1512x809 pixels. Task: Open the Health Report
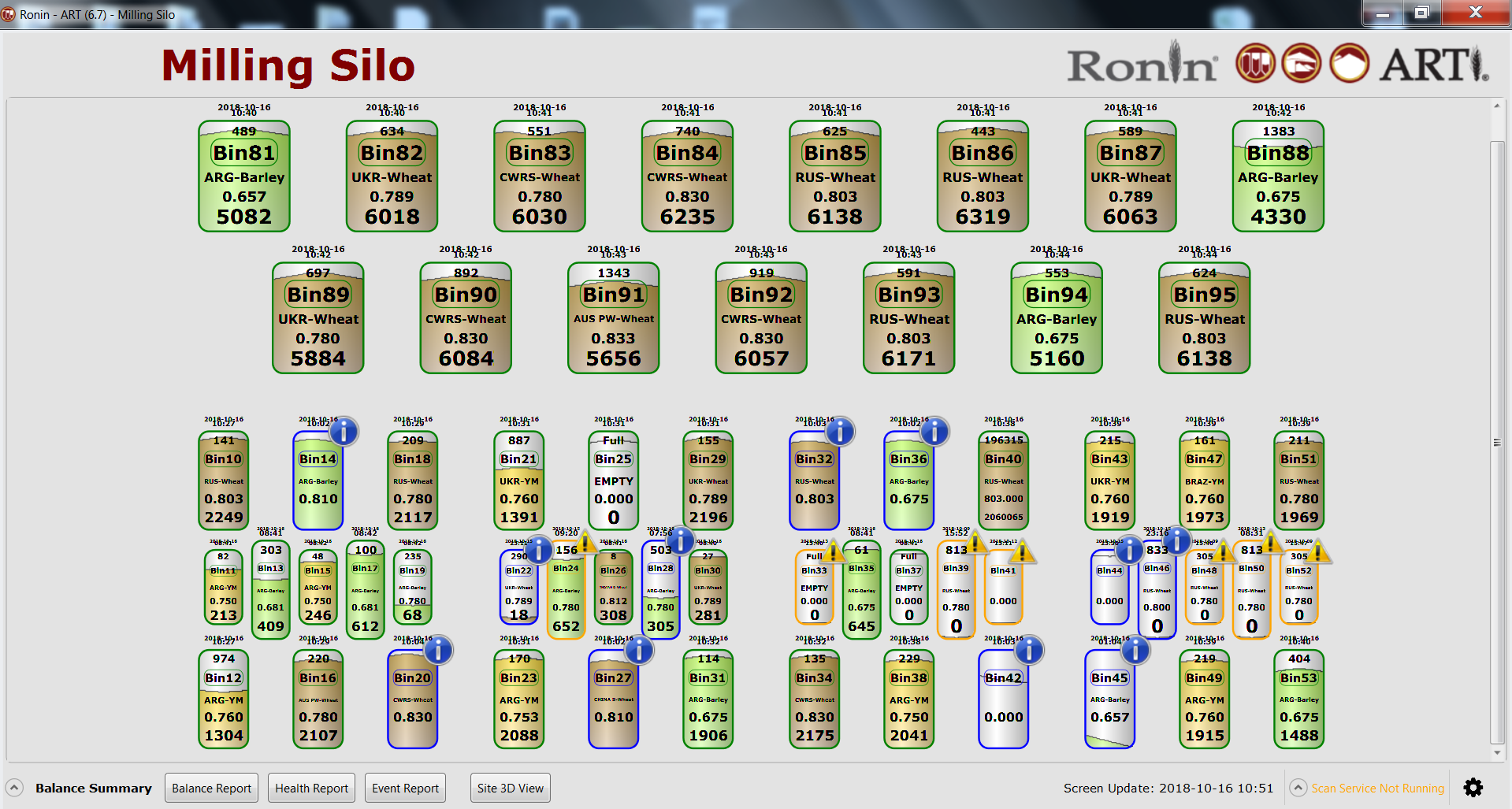point(311,788)
